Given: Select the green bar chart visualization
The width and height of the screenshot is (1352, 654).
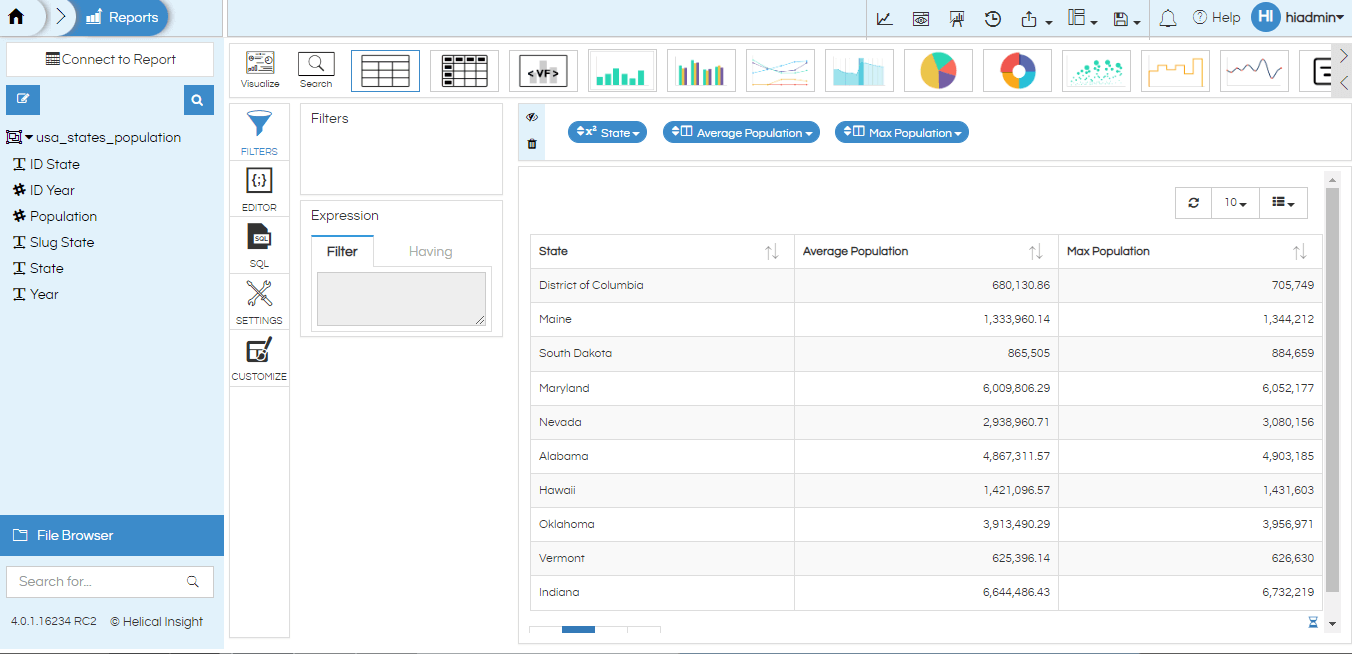Looking at the screenshot, I should [x=622, y=71].
